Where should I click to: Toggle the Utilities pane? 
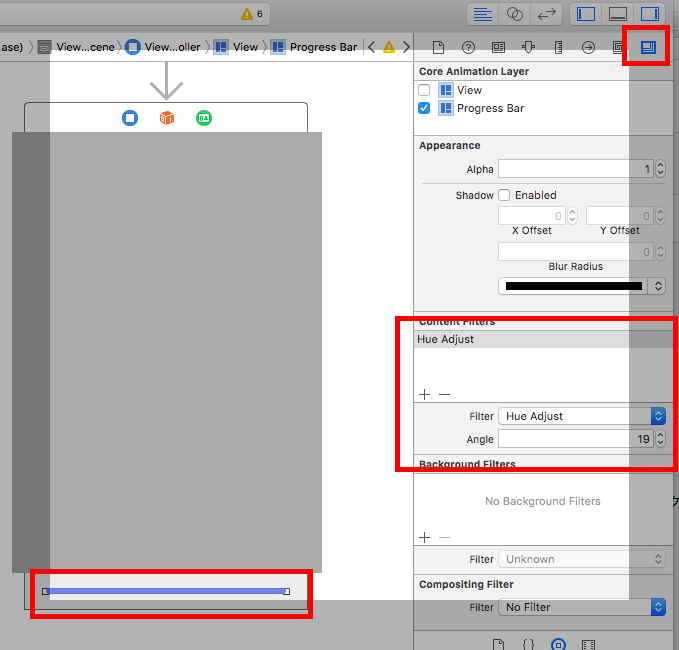click(650, 14)
